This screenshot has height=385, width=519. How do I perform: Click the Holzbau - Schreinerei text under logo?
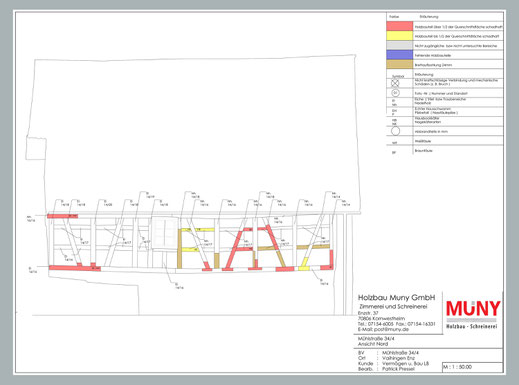pyautogui.click(x=472, y=326)
